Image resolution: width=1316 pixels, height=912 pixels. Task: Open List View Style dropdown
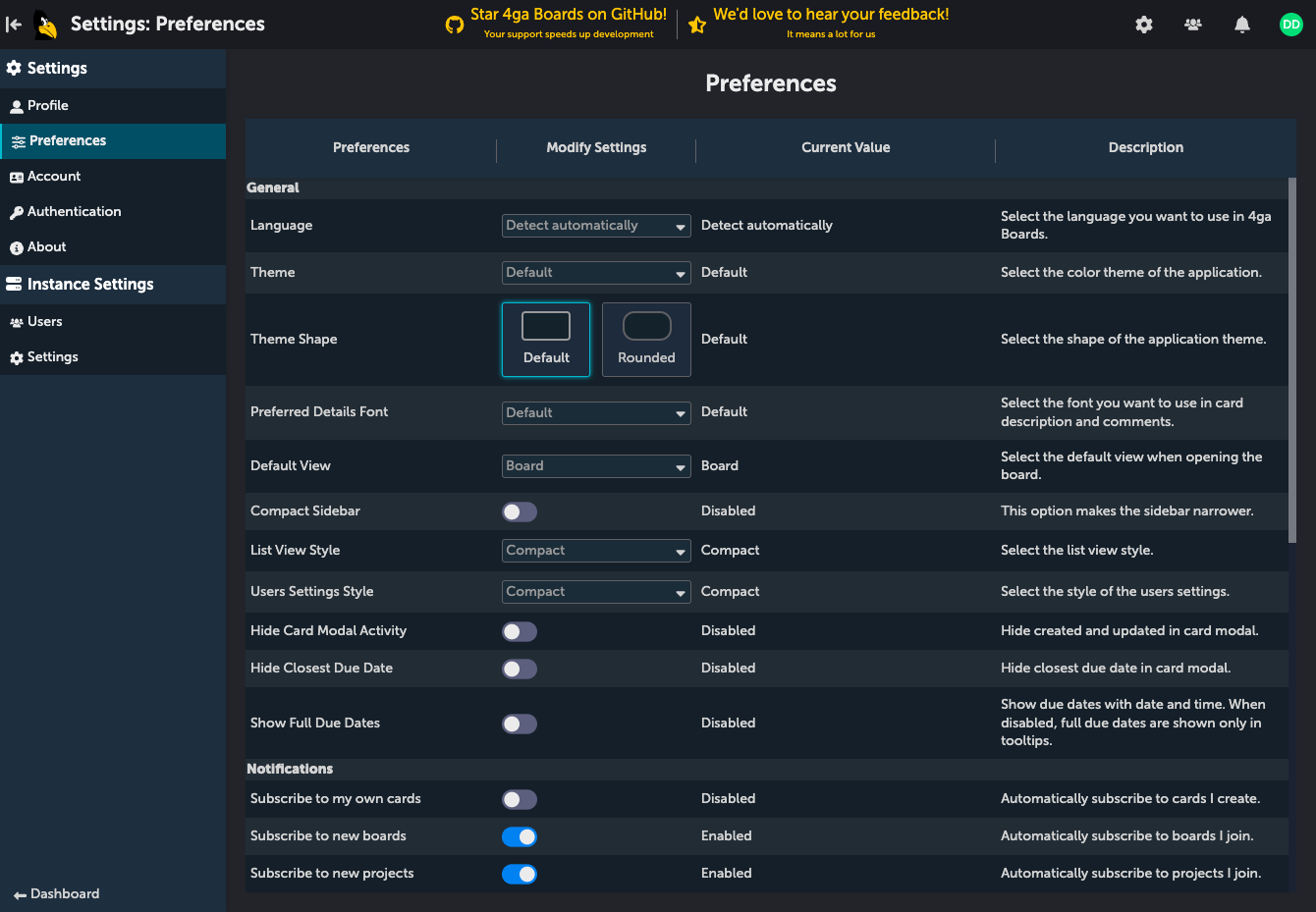pyautogui.click(x=596, y=551)
